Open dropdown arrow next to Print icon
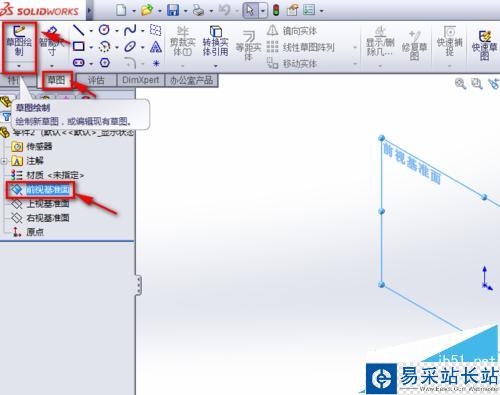Screen dimensions: 500x395 211,11
